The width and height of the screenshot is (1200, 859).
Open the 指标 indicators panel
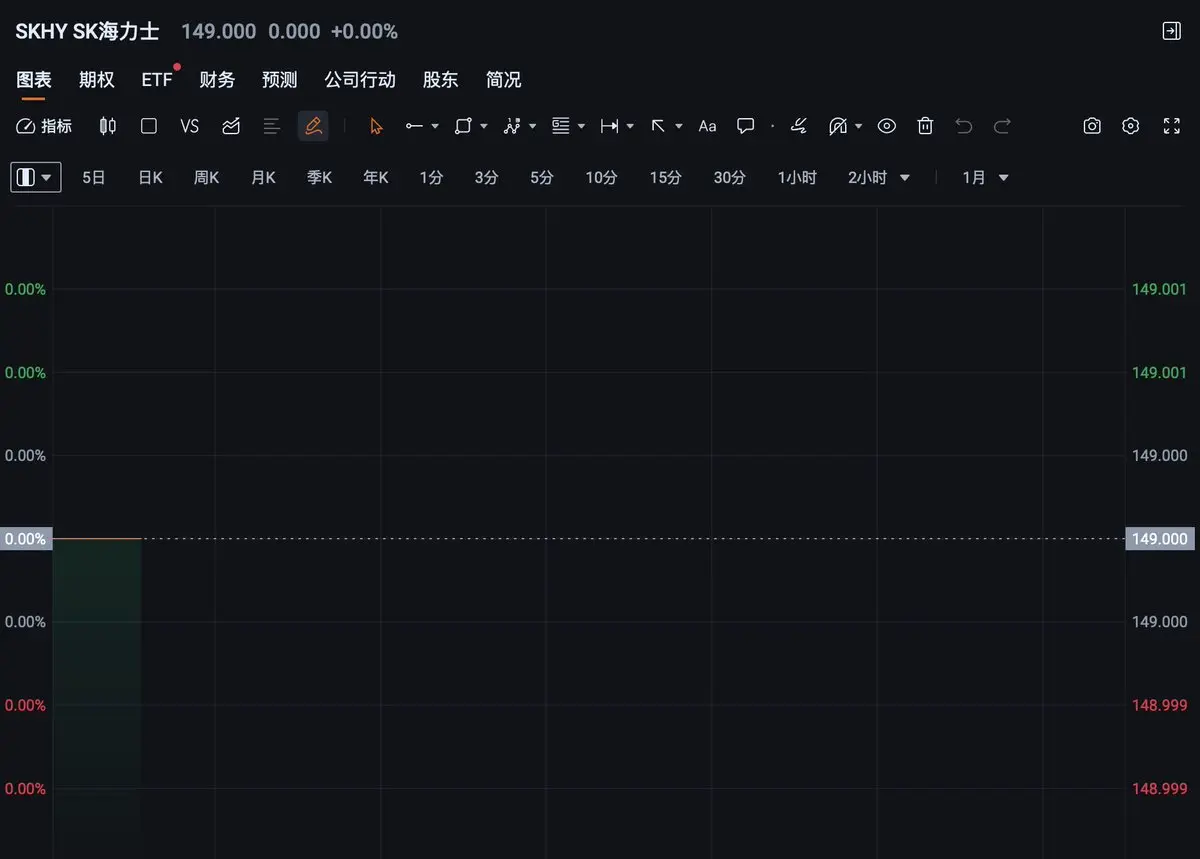click(45, 126)
